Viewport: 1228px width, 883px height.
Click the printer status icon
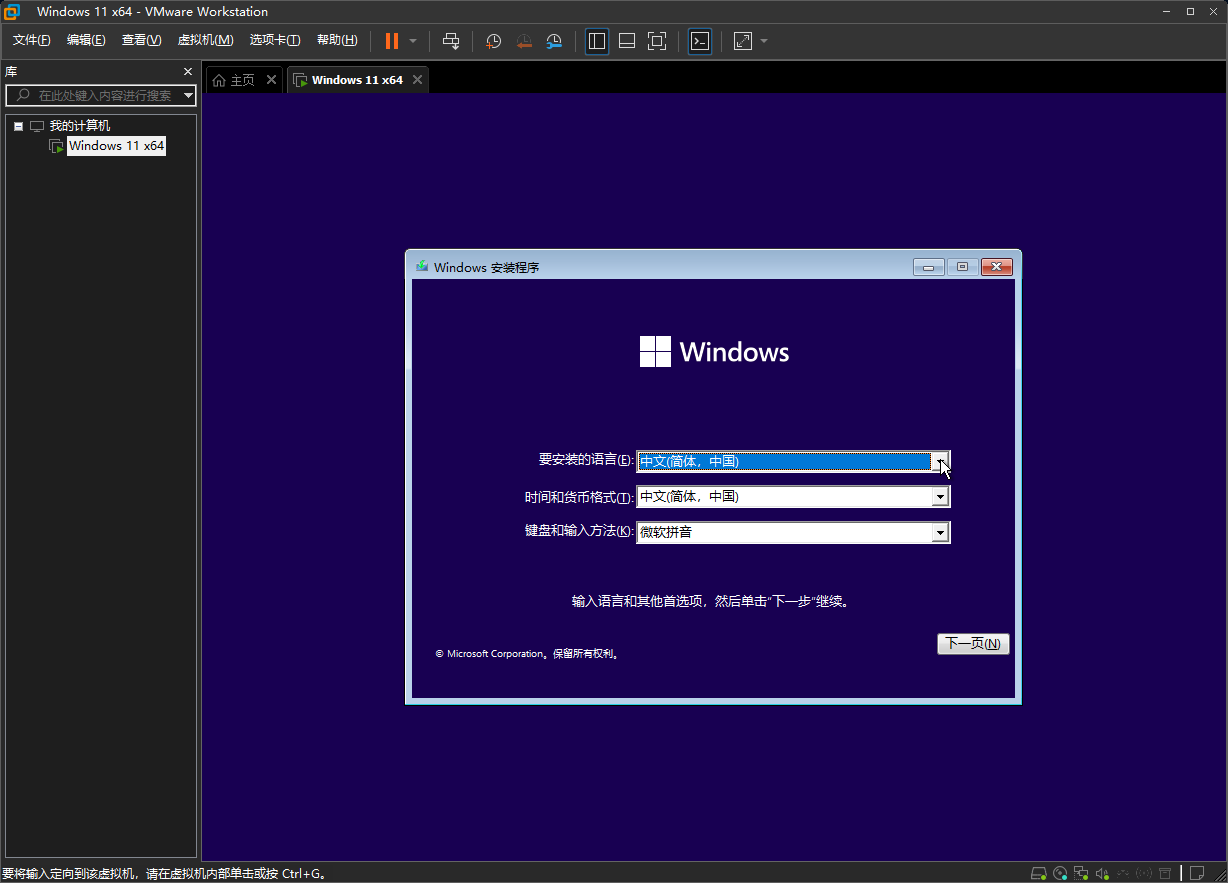tap(1165, 873)
